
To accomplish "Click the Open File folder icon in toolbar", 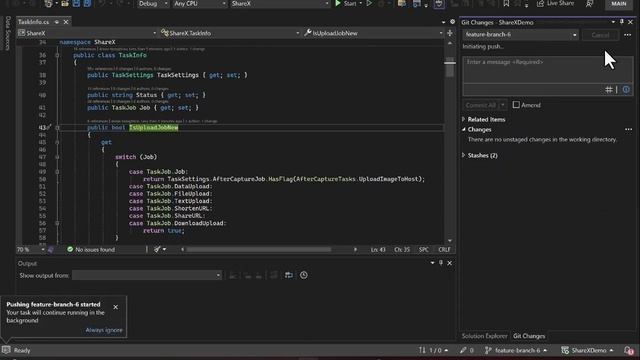I will [65, 3].
